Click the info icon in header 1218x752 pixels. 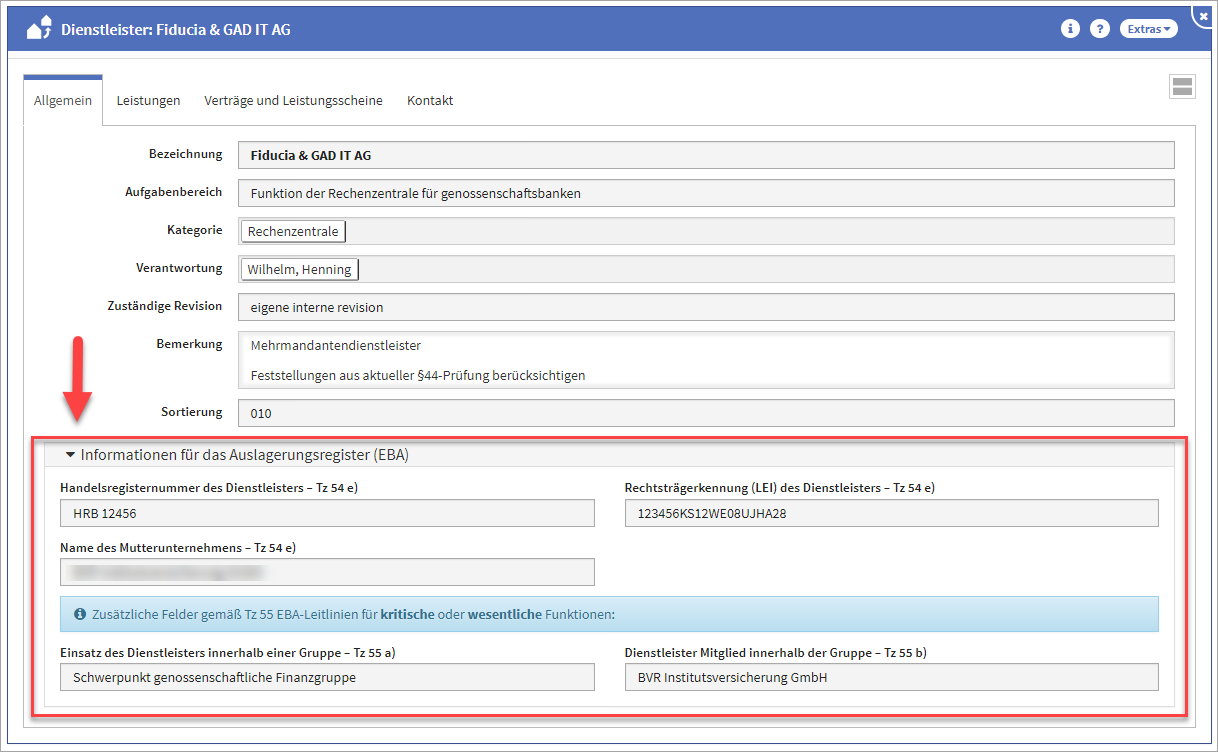tap(1070, 29)
